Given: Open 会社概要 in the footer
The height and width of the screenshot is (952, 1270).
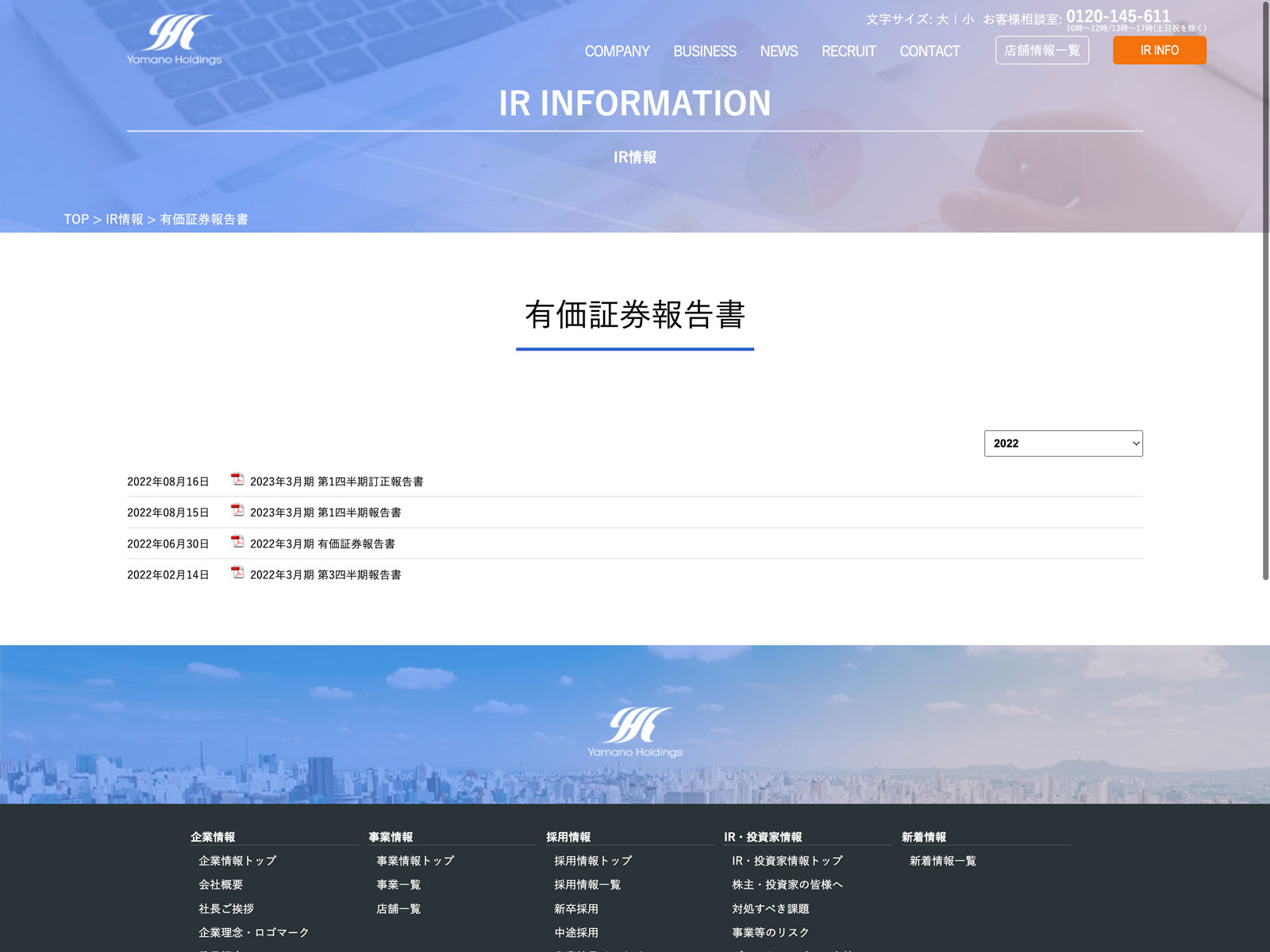Looking at the screenshot, I should (x=221, y=885).
